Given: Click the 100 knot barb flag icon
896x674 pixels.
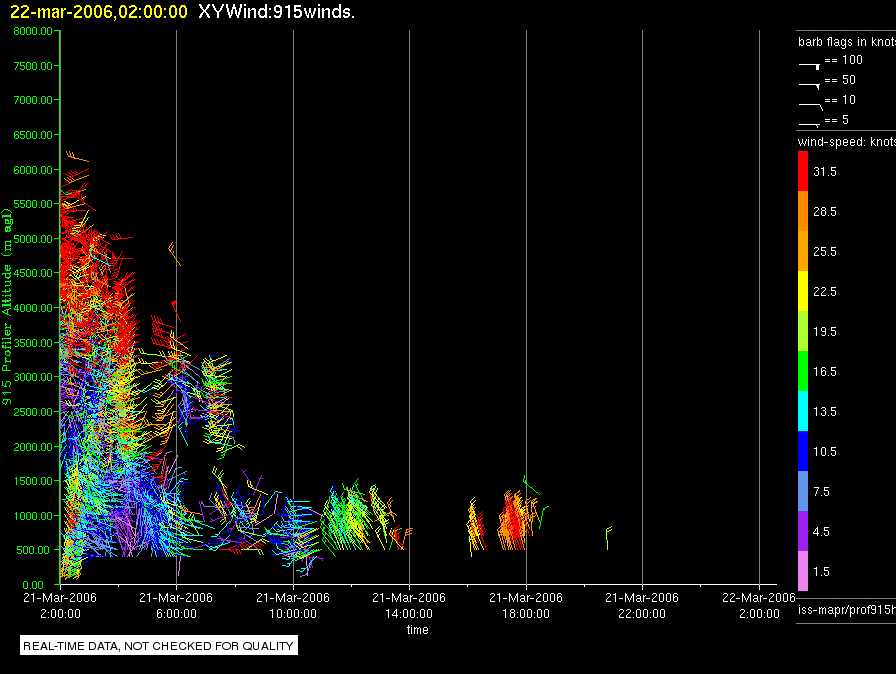Looking at the screenshot, I should pyautogui.click(x=810, y=65).
